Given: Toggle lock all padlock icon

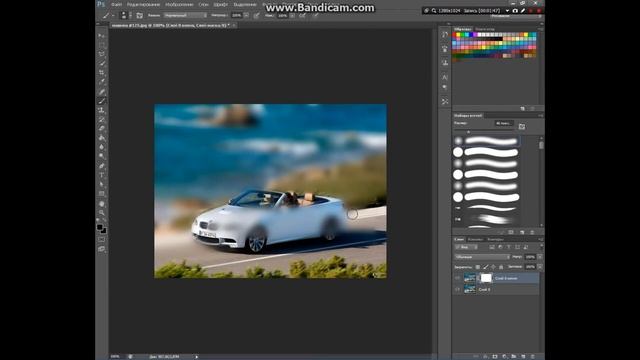Looking at the screenshot, I should tap(501, 267).
